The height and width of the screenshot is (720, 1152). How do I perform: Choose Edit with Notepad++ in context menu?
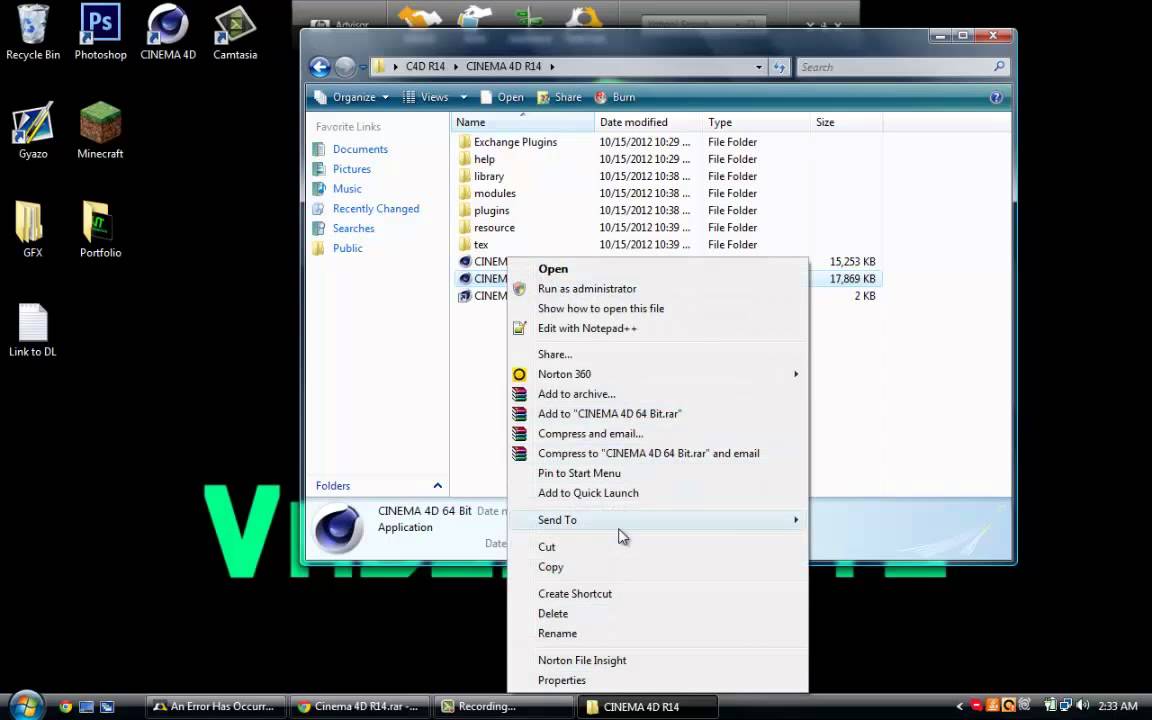(658, 328)
